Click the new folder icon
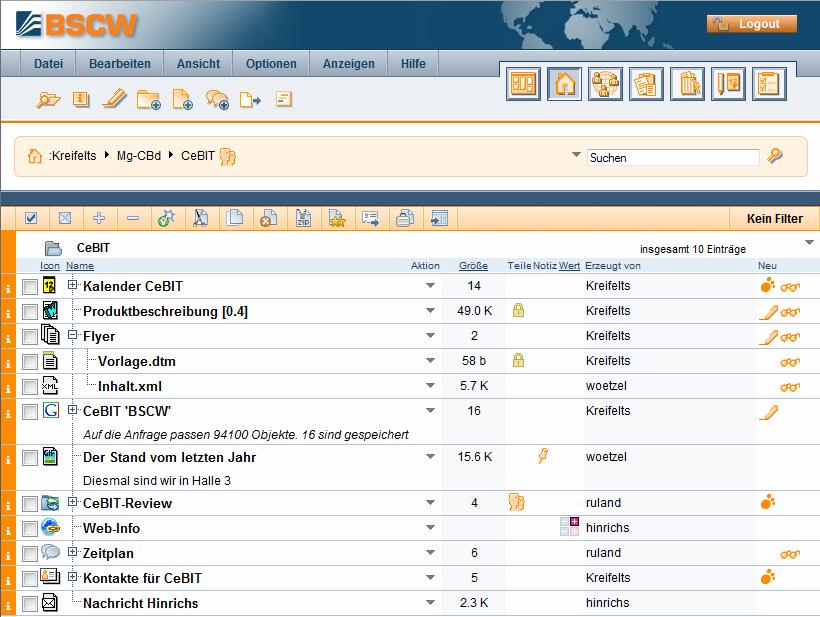Viewport: 820px width, 617px height. (x=149, y=99)
